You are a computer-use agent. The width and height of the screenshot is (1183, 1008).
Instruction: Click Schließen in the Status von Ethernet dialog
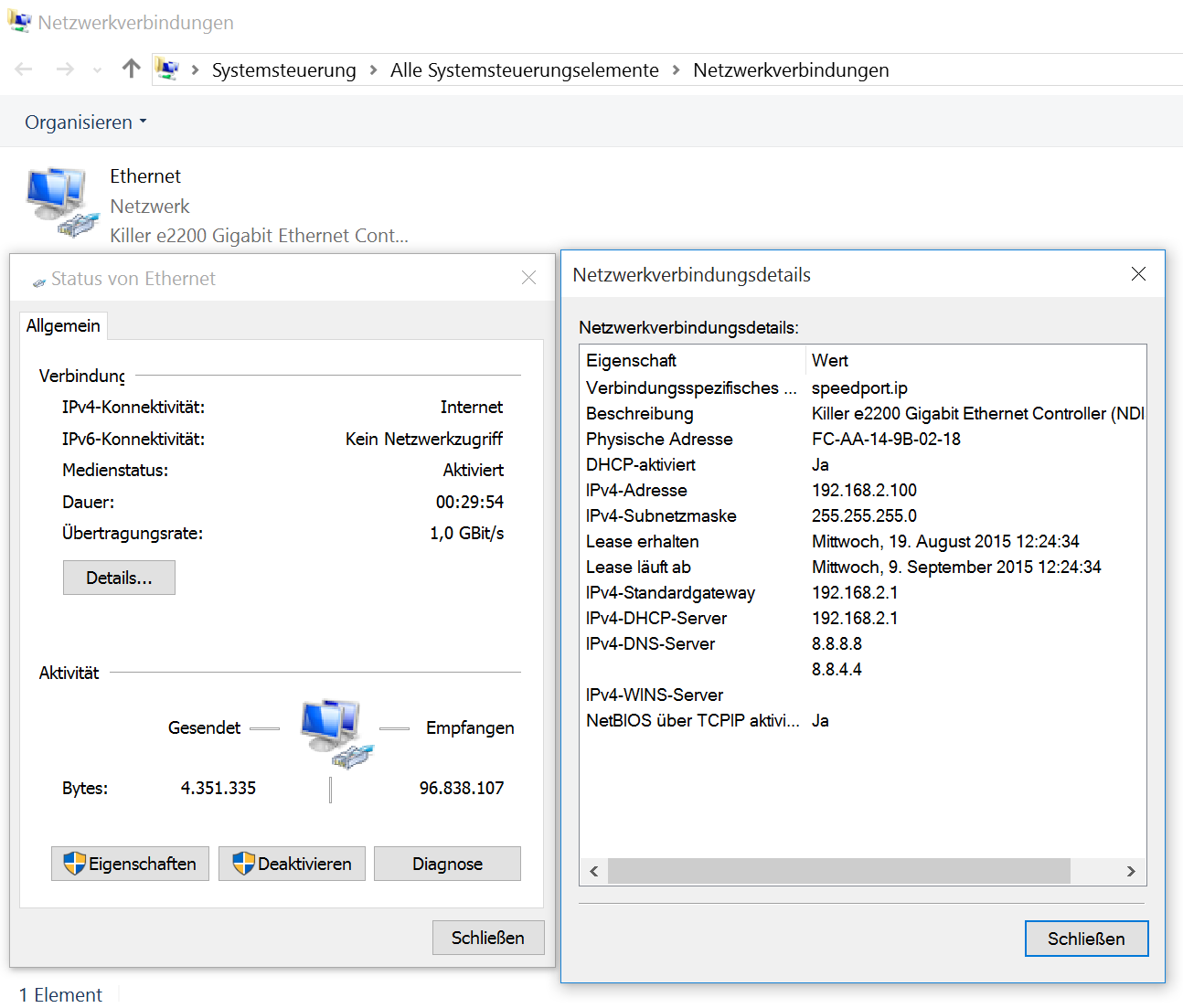coord(488,938)
